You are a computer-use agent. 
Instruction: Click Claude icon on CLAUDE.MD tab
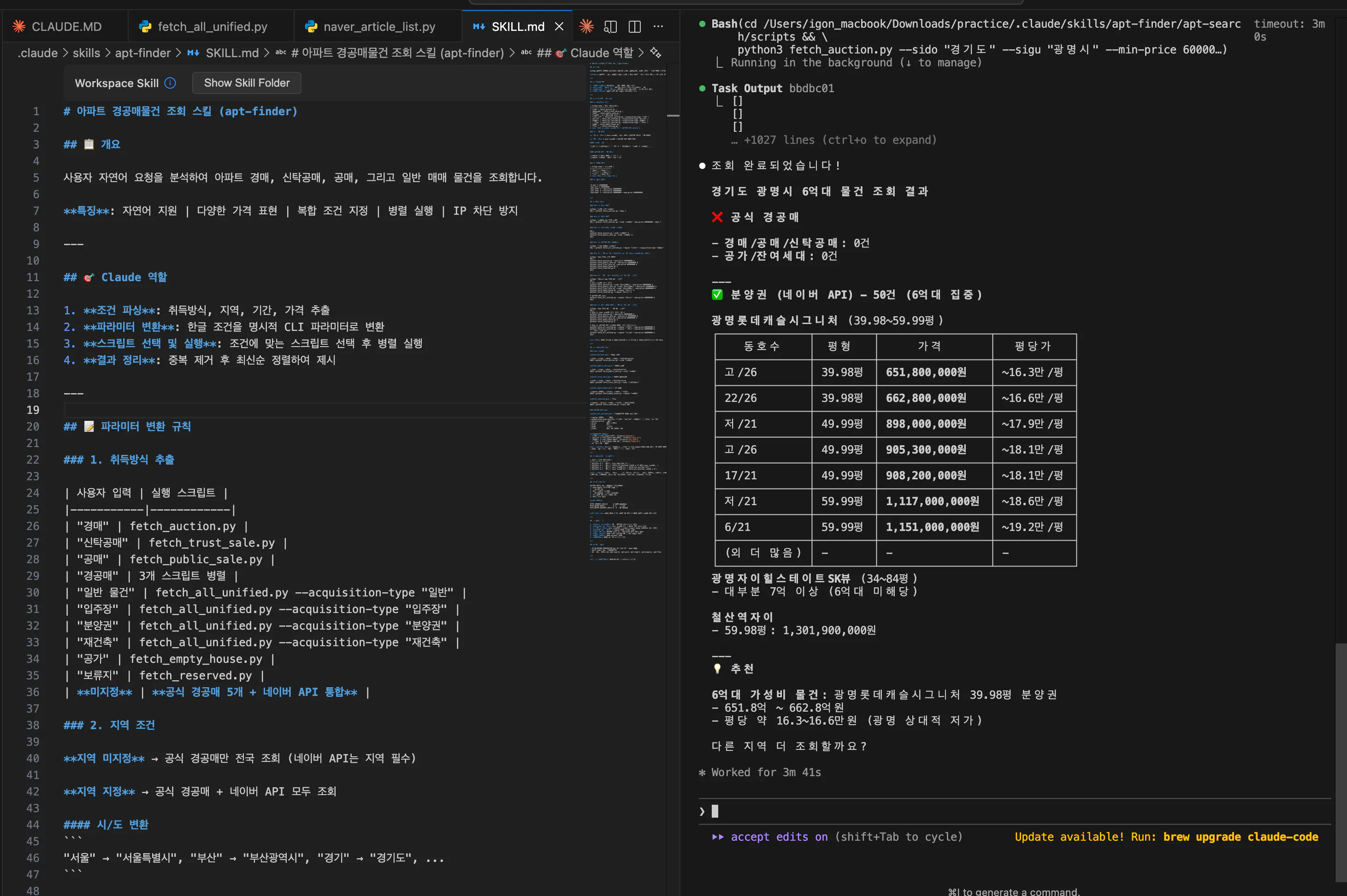click(x=19, y=26)
